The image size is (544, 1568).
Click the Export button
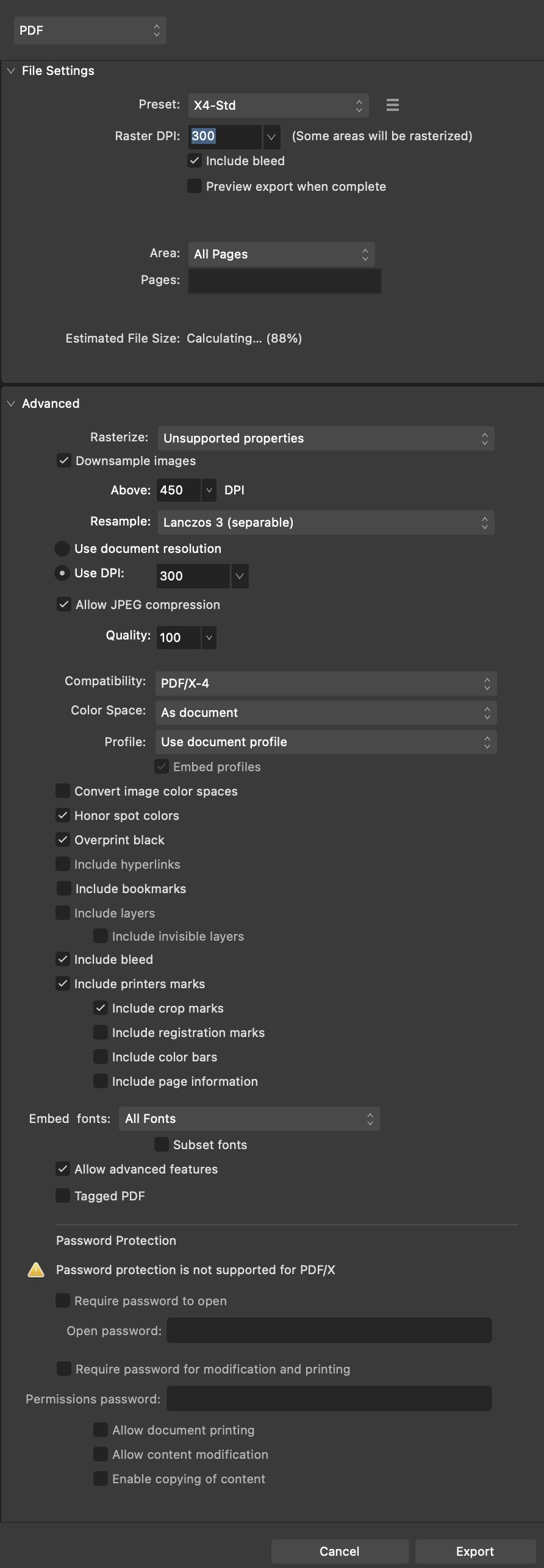[475, 1552]
